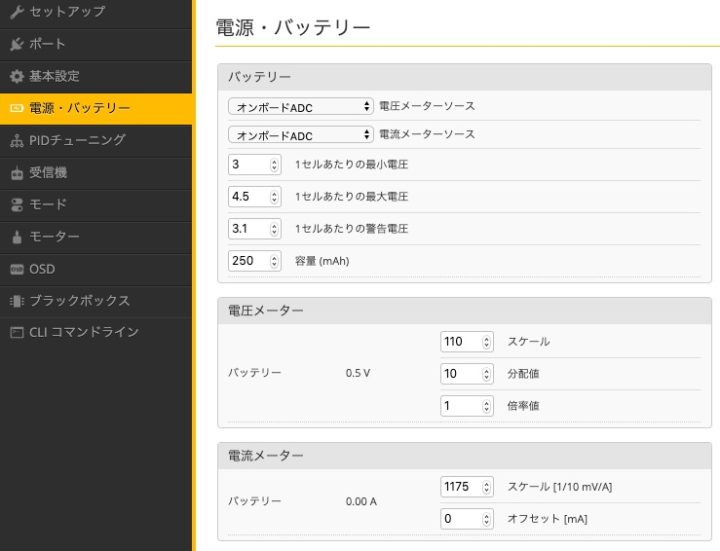Click the plug icon beside ポート
The width and height of the screenshot is (720, 551).
point(16,44)
